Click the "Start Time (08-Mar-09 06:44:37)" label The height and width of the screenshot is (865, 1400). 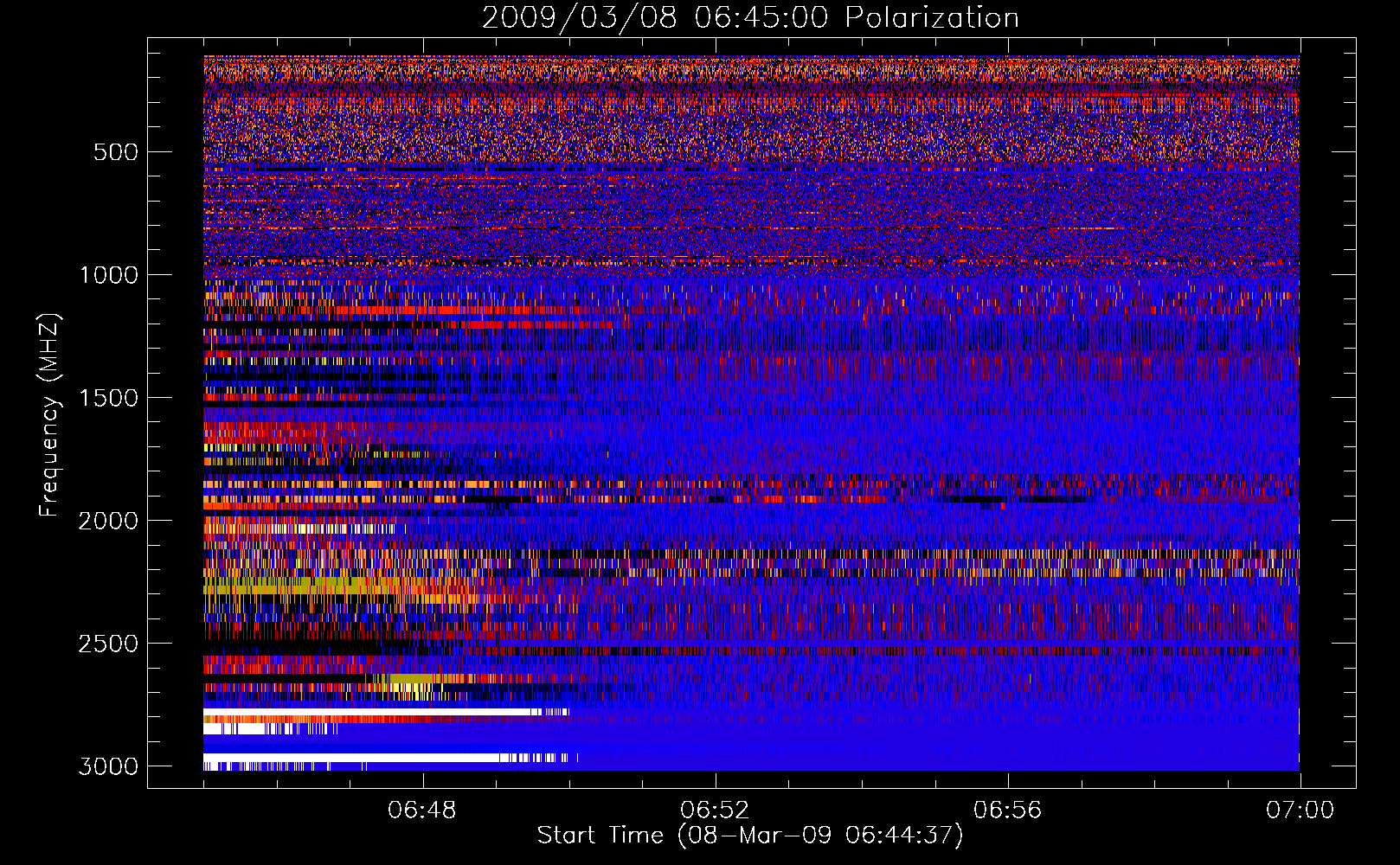pyautogui.click(x=750, y=836)
